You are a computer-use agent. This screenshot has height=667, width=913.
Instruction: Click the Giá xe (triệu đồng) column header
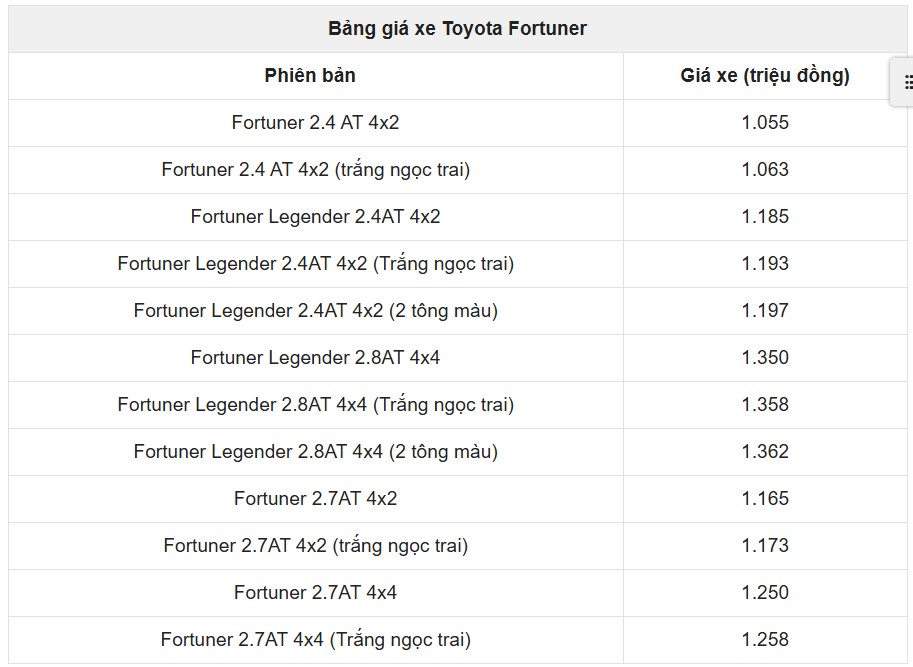point(765,76)
